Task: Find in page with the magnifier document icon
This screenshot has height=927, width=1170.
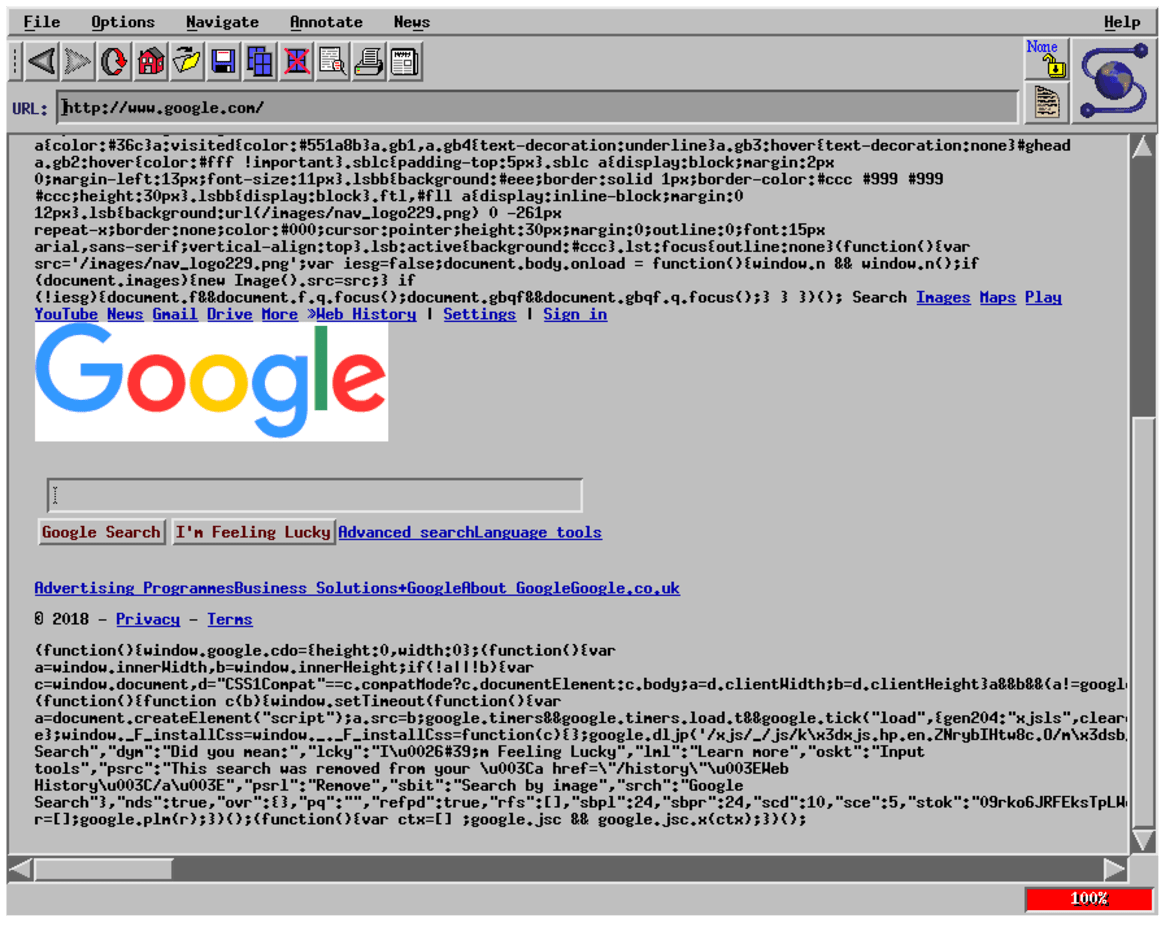Action: tap(332, 61)
